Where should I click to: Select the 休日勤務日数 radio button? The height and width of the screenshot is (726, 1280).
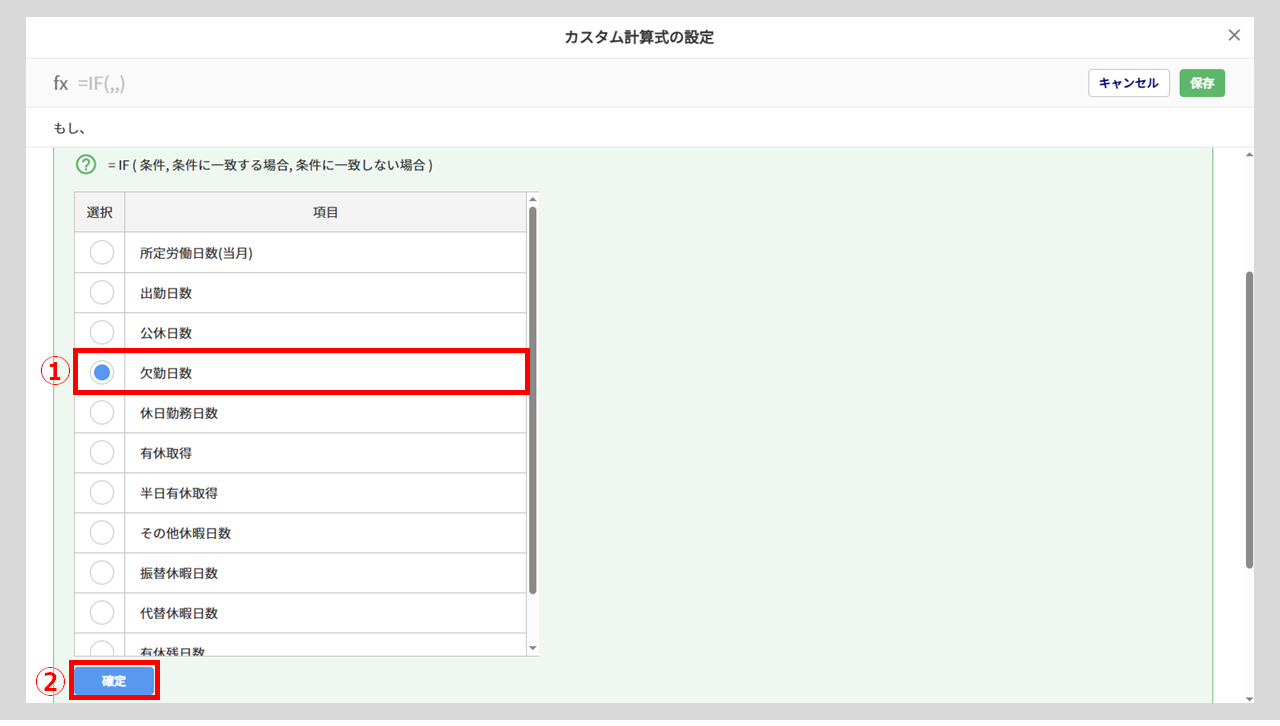click(x=102, y=413)
